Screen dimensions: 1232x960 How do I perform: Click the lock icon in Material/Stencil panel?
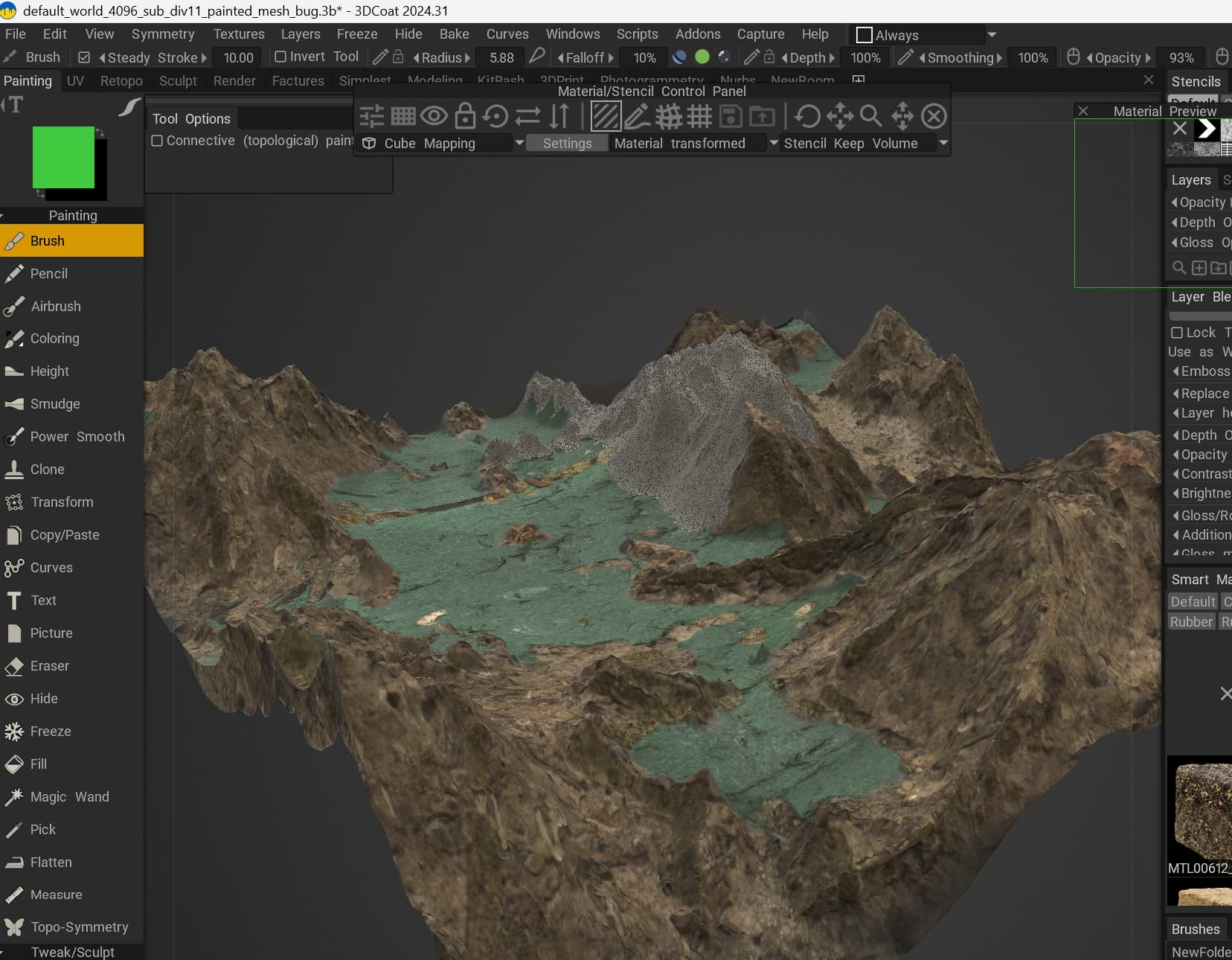coord(465,116)
